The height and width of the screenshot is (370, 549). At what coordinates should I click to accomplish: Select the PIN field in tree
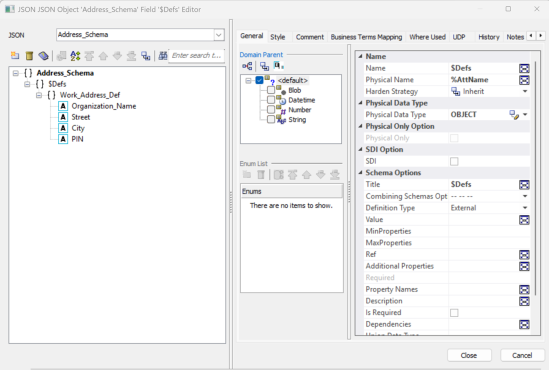click(x=77, y=139)
